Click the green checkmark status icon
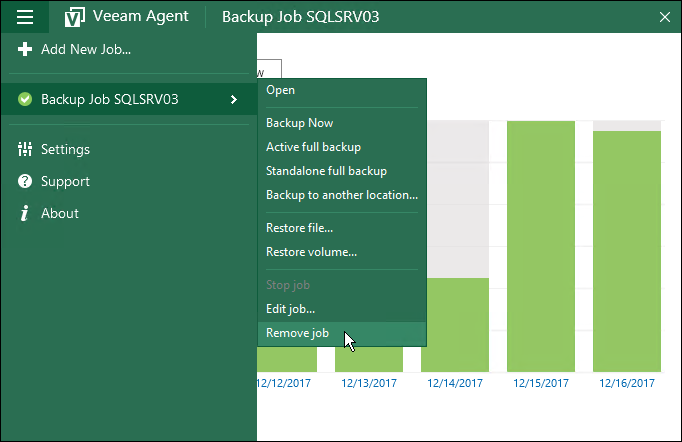Image resolution: width=682 pixels, height=442 pixels. 25,99
